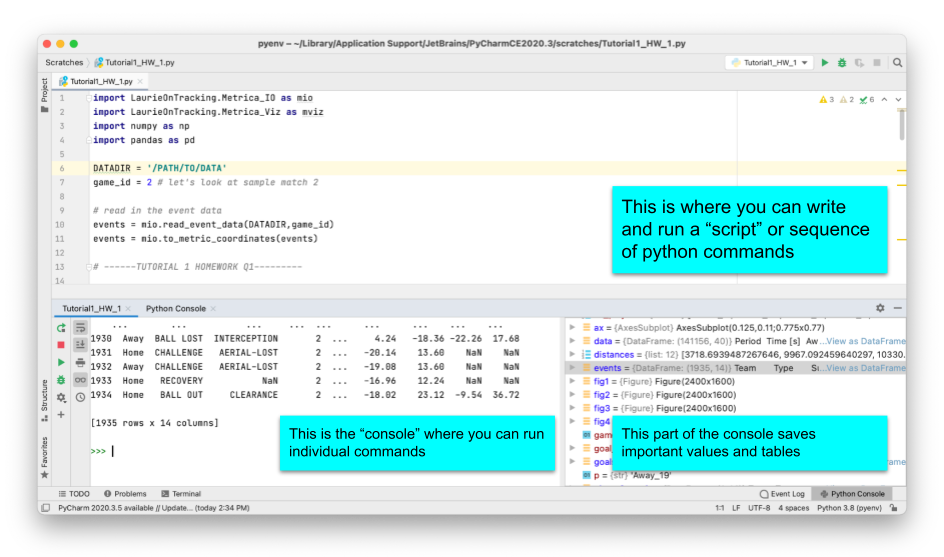The image size is (944, 557).
Task: Open the Problems tool window
Action: click(x=125, y=494)
